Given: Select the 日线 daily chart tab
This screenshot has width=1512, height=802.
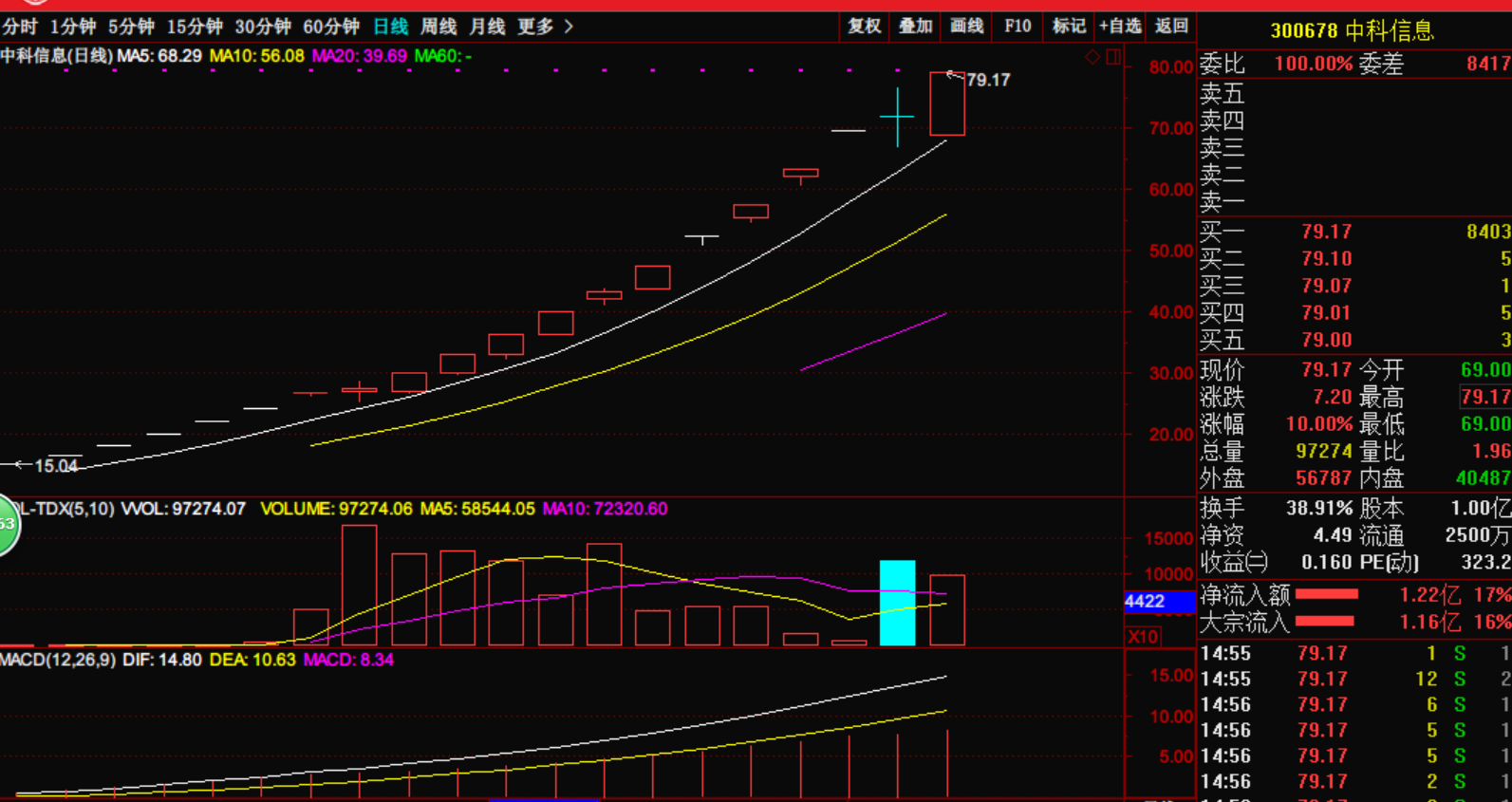Looking at the screenshot, I should click(x=390, y=27).
